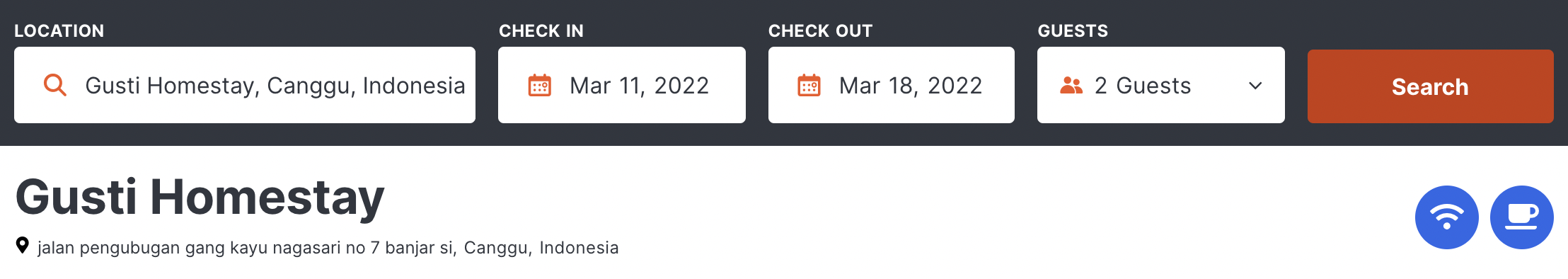Expand the guests chevron arrow
This screenshot has width=1568, height=279.
pyautogui.click(x=1255, y=86)
